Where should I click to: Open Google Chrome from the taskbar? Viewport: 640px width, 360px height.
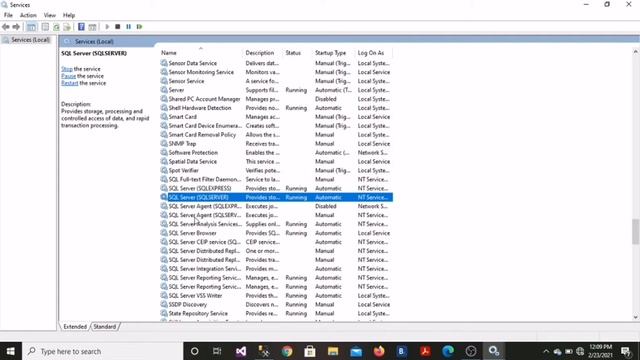287,351
